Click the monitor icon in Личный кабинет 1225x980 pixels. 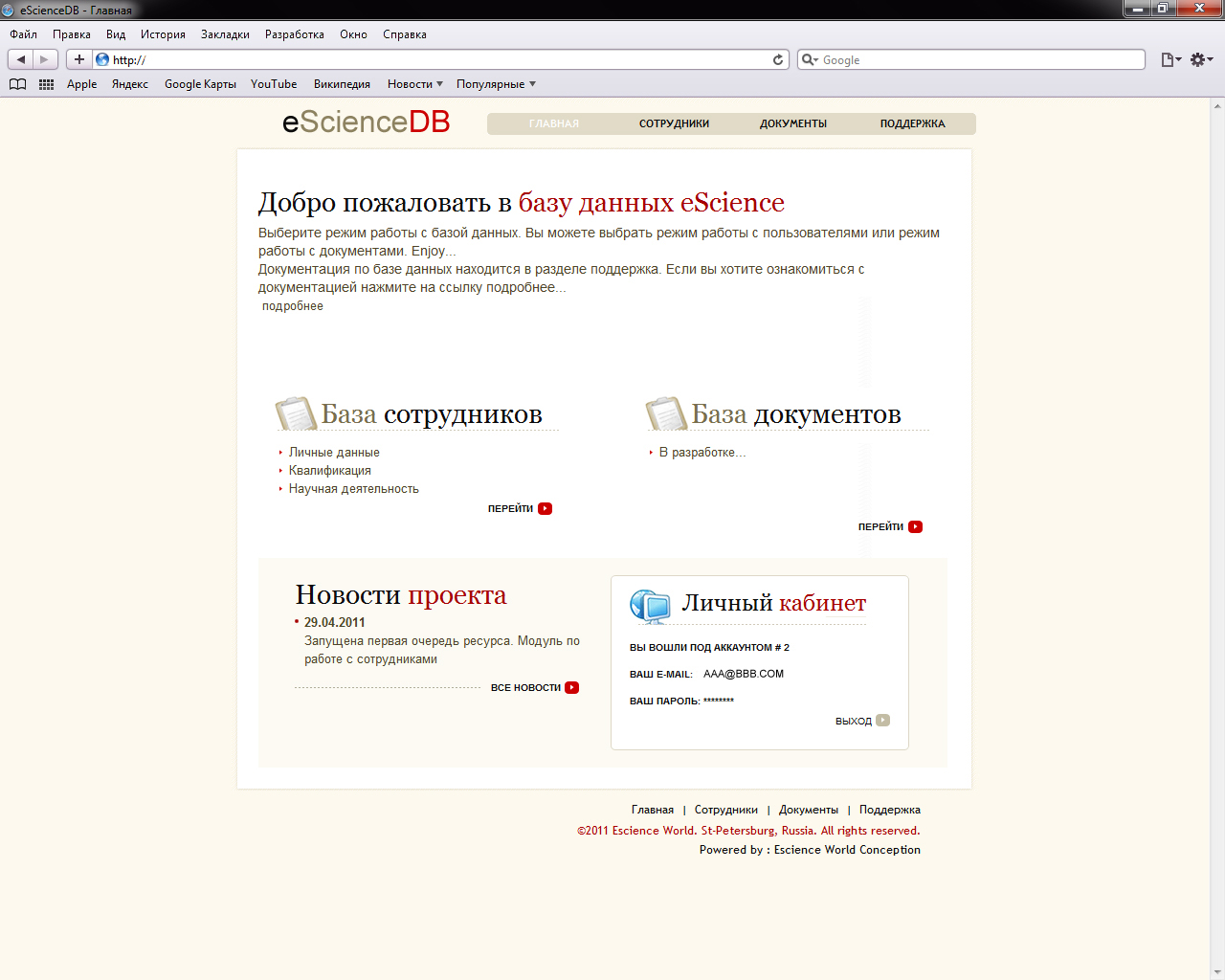(649, 604)
